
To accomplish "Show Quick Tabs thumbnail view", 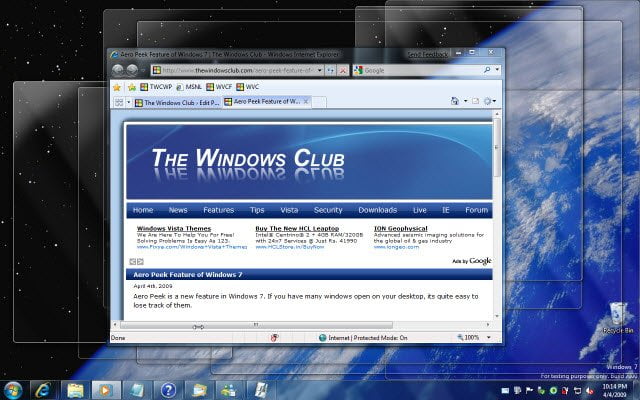I will pyautogui.click(x=119, y=102).
